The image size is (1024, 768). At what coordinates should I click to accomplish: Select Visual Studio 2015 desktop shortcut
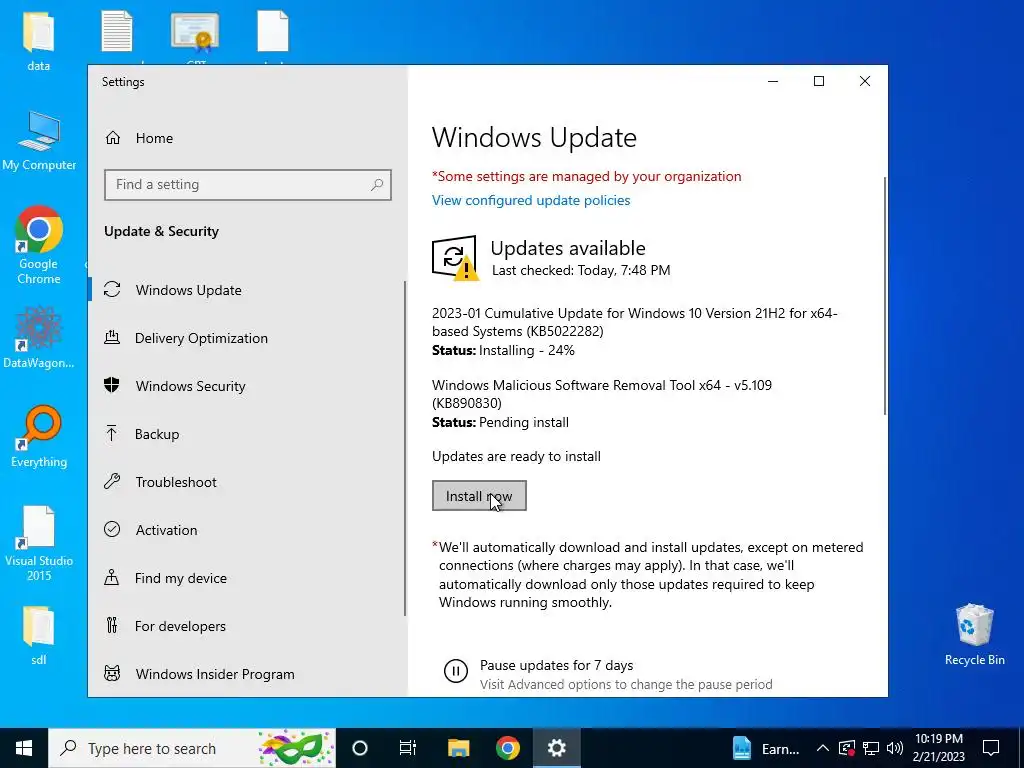[39, 543]
